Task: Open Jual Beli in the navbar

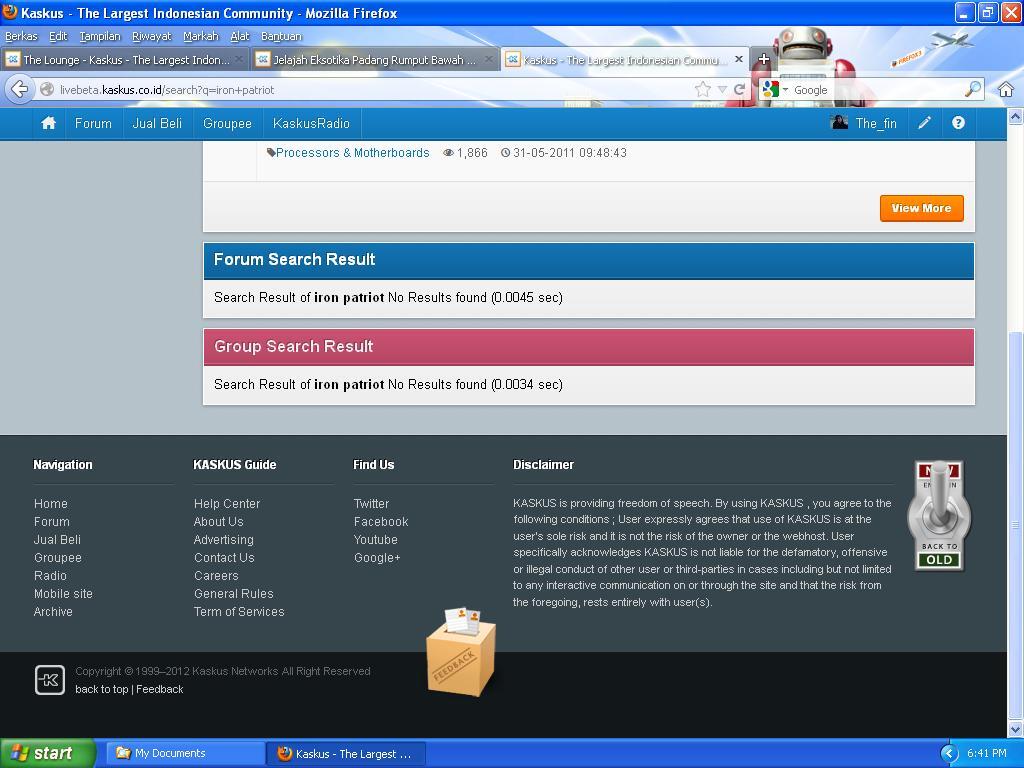Action: pos(157,123)
